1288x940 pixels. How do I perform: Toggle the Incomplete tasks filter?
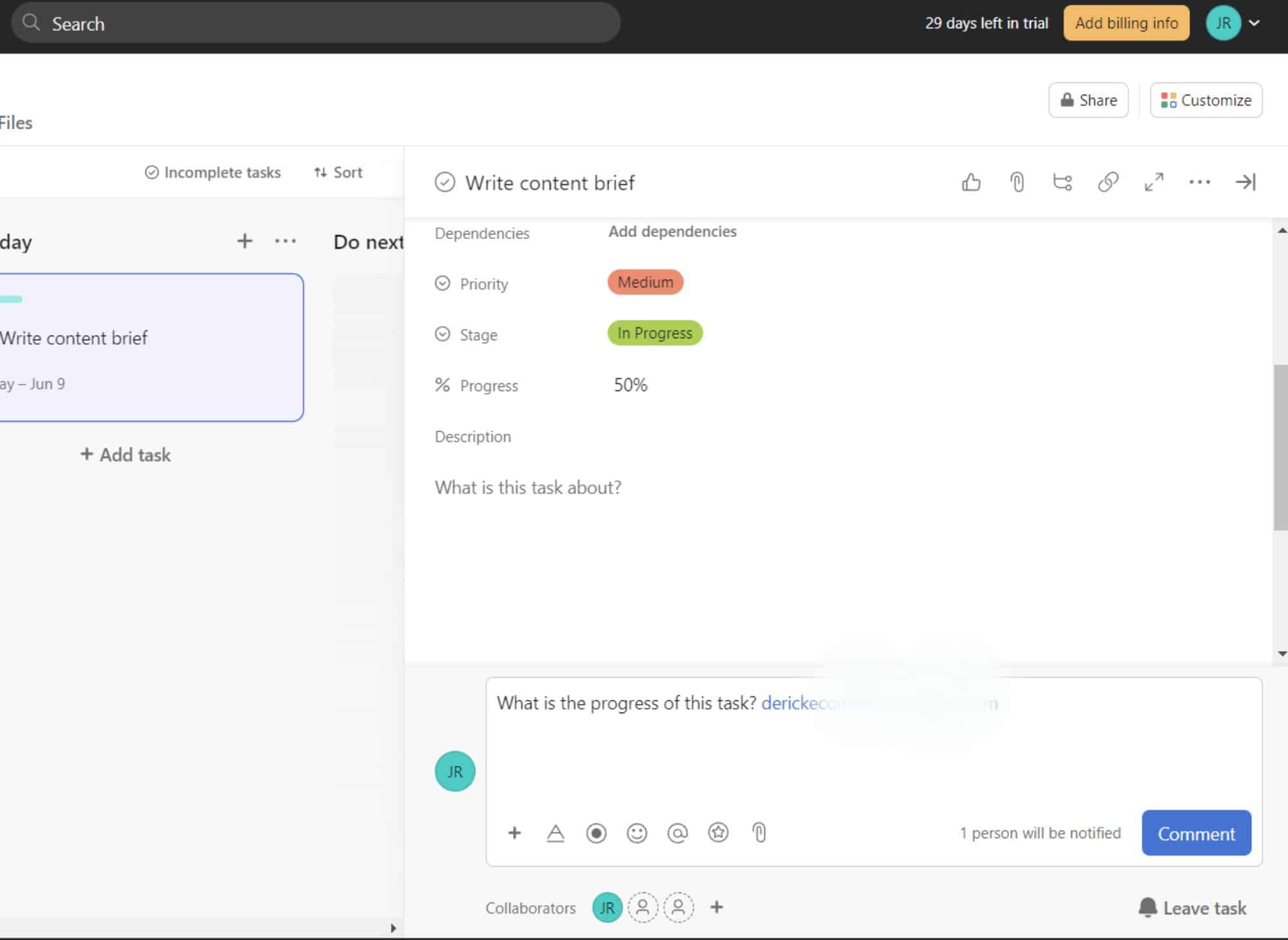tap(213, 173)
